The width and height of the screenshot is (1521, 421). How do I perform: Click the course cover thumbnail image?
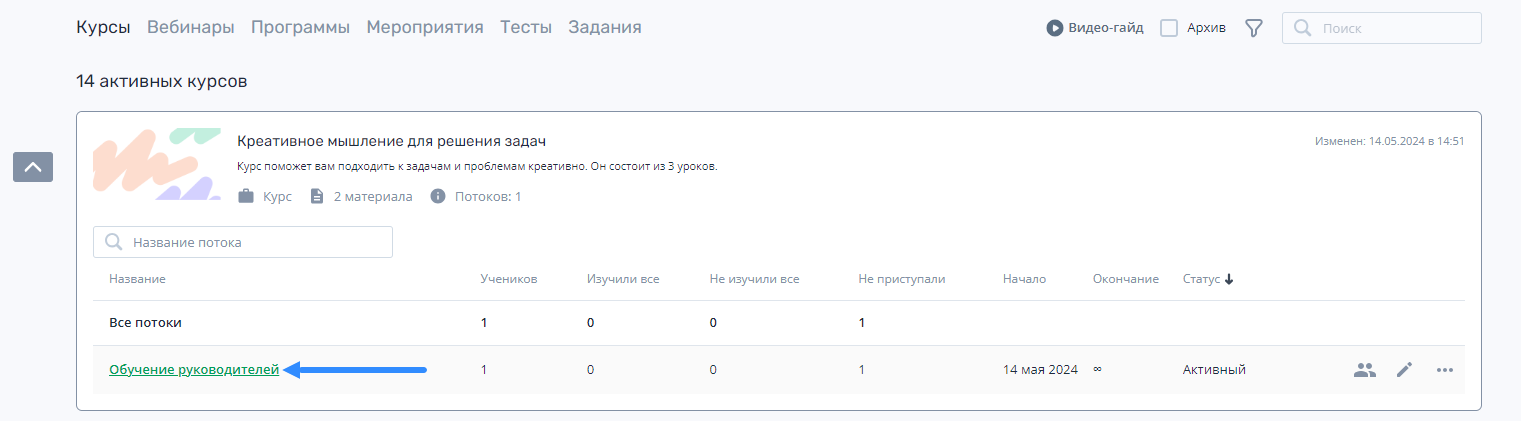(157, 166)
